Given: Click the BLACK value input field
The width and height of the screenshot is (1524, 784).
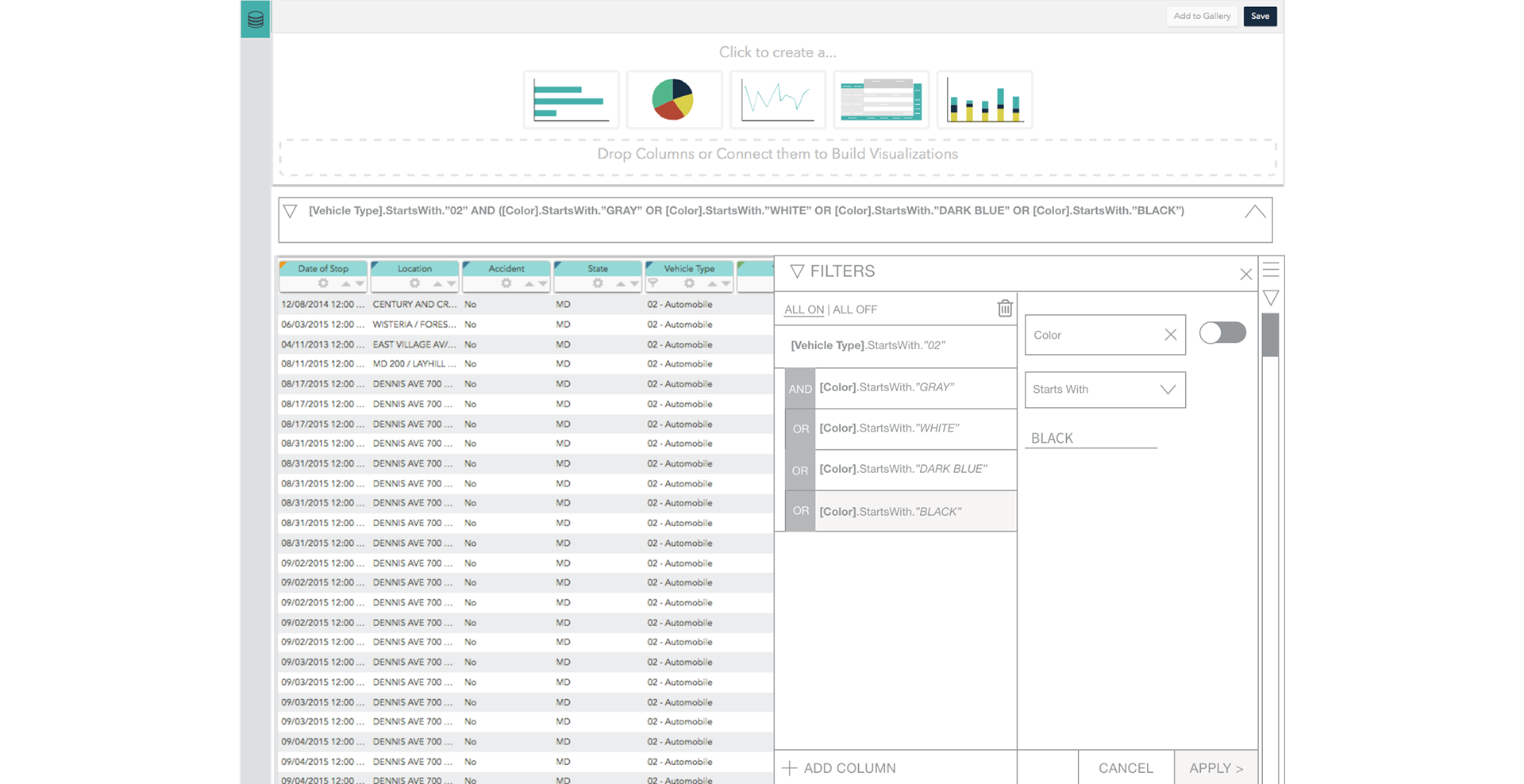Looking at the screenshot, I should (1091, 438).
